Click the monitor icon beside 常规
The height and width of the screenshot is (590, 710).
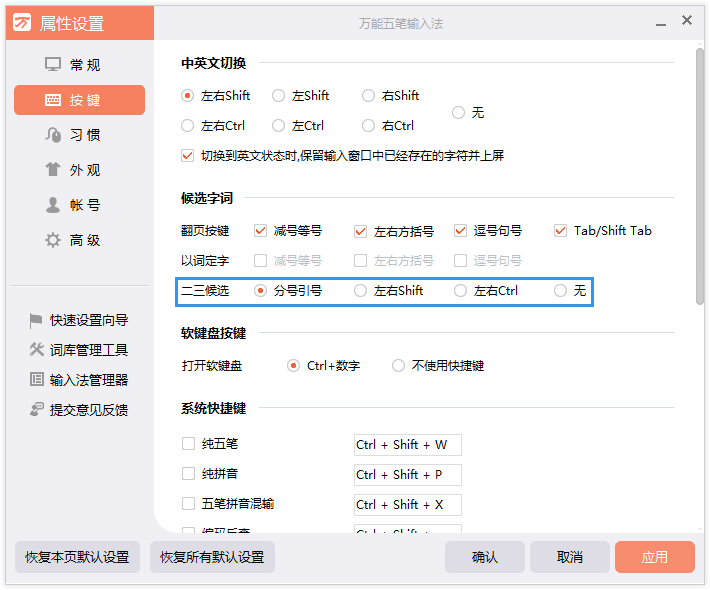[53, 64]
